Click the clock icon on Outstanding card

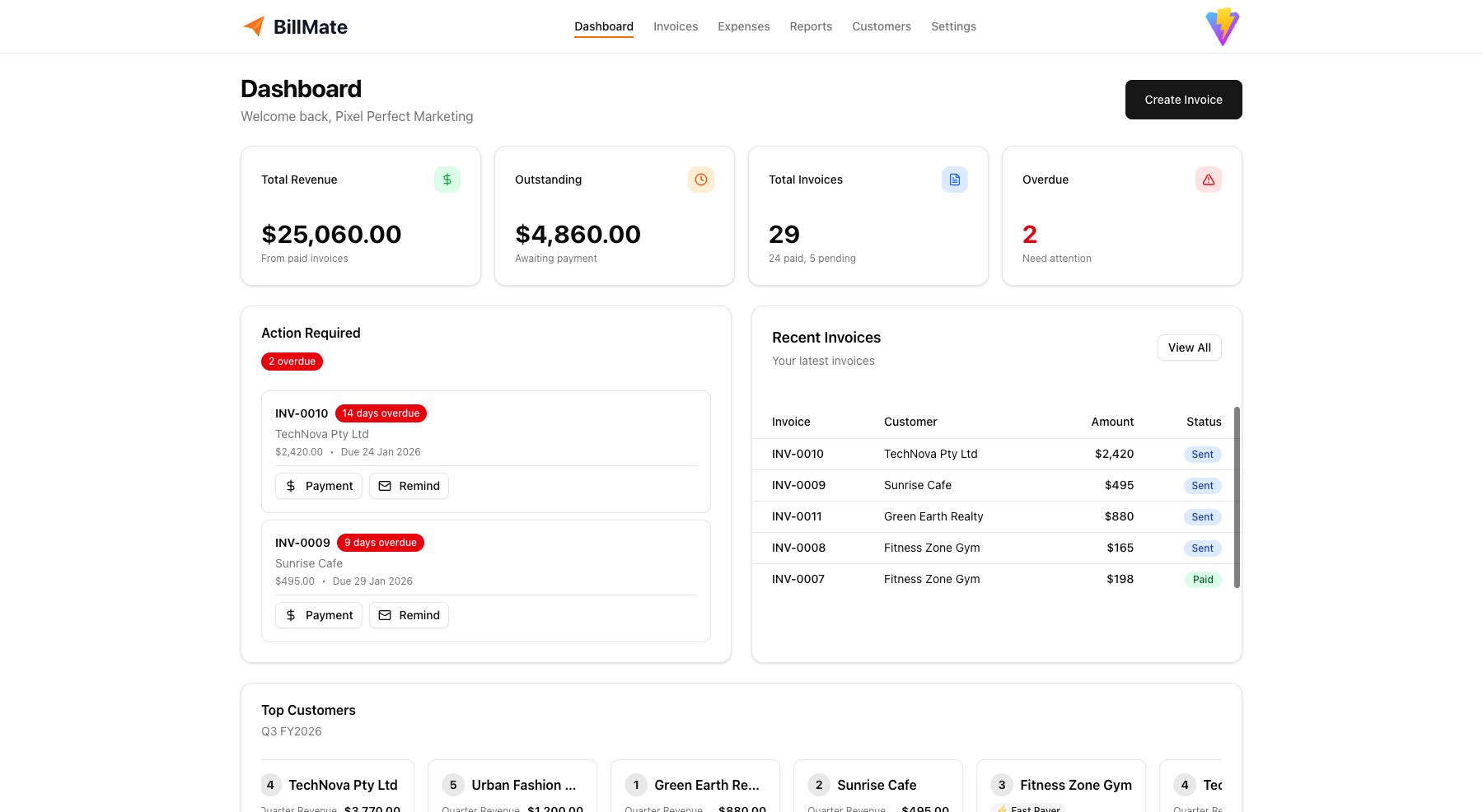[x=701, y=180]
